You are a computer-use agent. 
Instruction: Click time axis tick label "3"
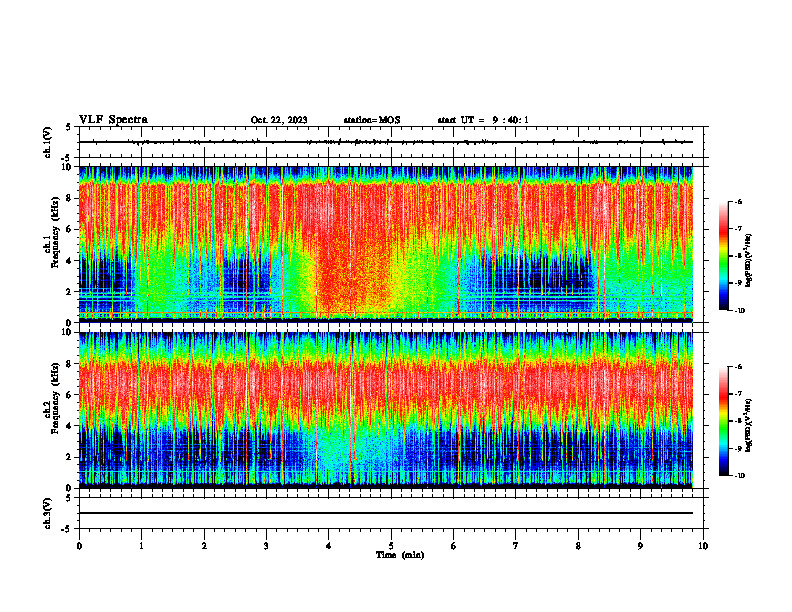coord(266,546)
